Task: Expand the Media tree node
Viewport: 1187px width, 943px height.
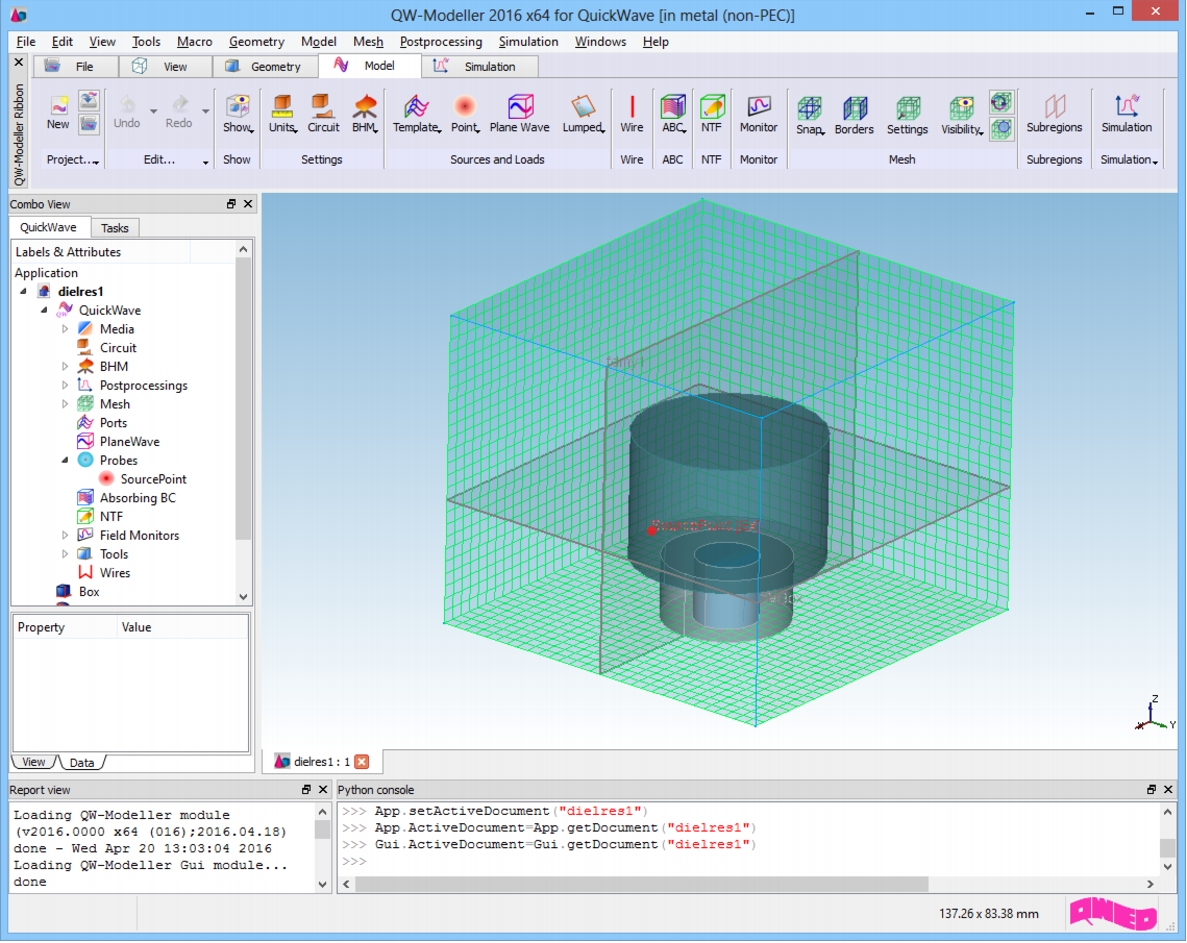Action: [65, 329]
